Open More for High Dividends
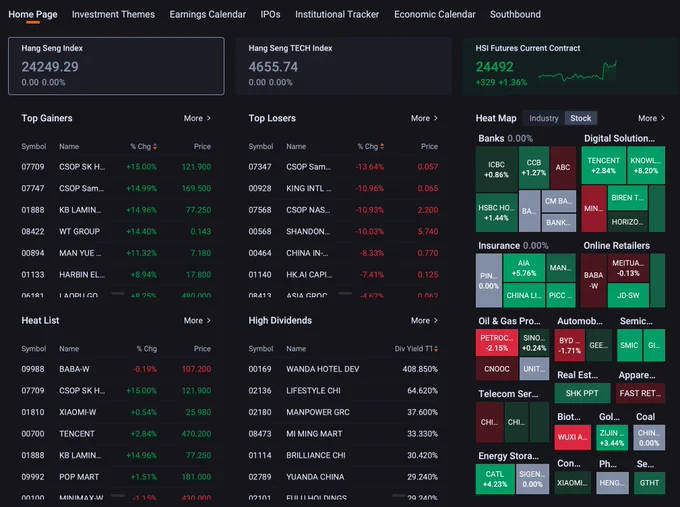This screenshot has width=680, height=507. [424, 321]
